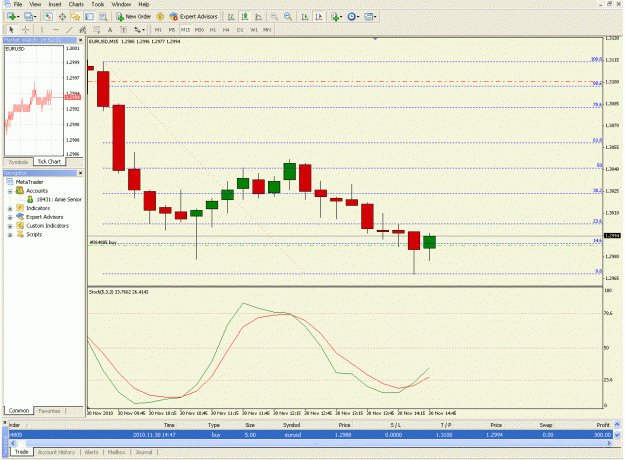Image resolution: width=625 pixels, height=460 pixels.
Task: Collapse the Accounts tree node
Action: [10, 191]
